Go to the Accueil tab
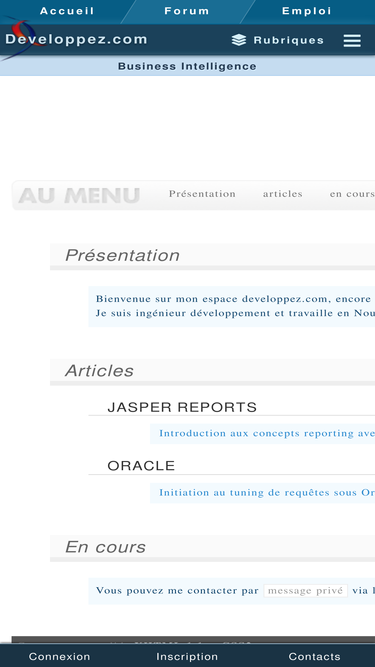Image resolution: width=375 pixels, height=667 pixels. point(67,11)
